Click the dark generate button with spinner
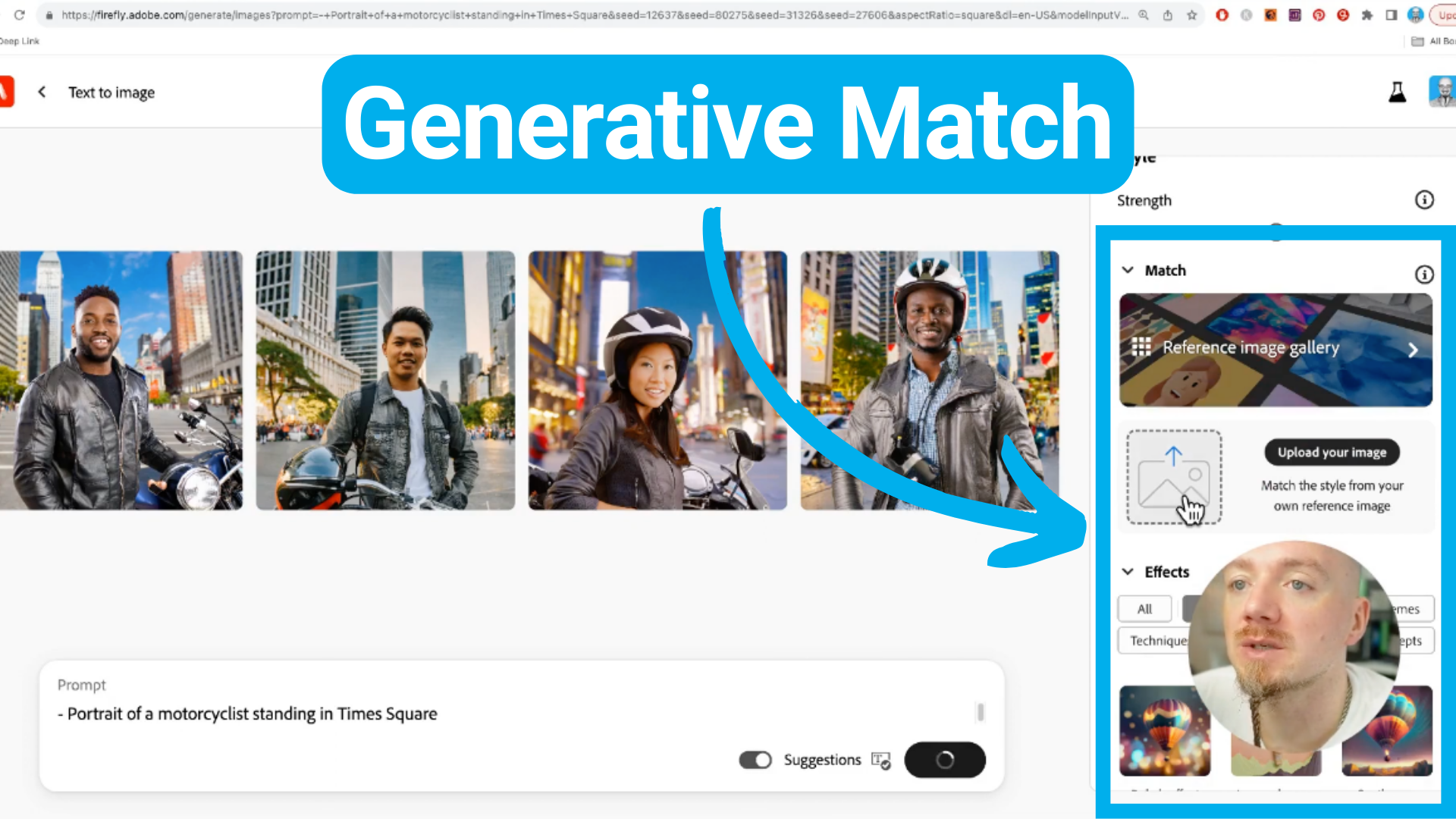Image resolution: width=1456 pixels, height=819 pixels. pyautogui.click(x=945, y=760)
